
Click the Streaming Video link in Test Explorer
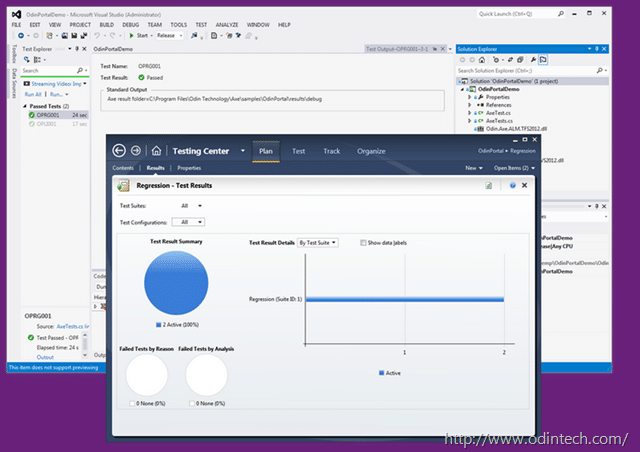coord(56,84)
